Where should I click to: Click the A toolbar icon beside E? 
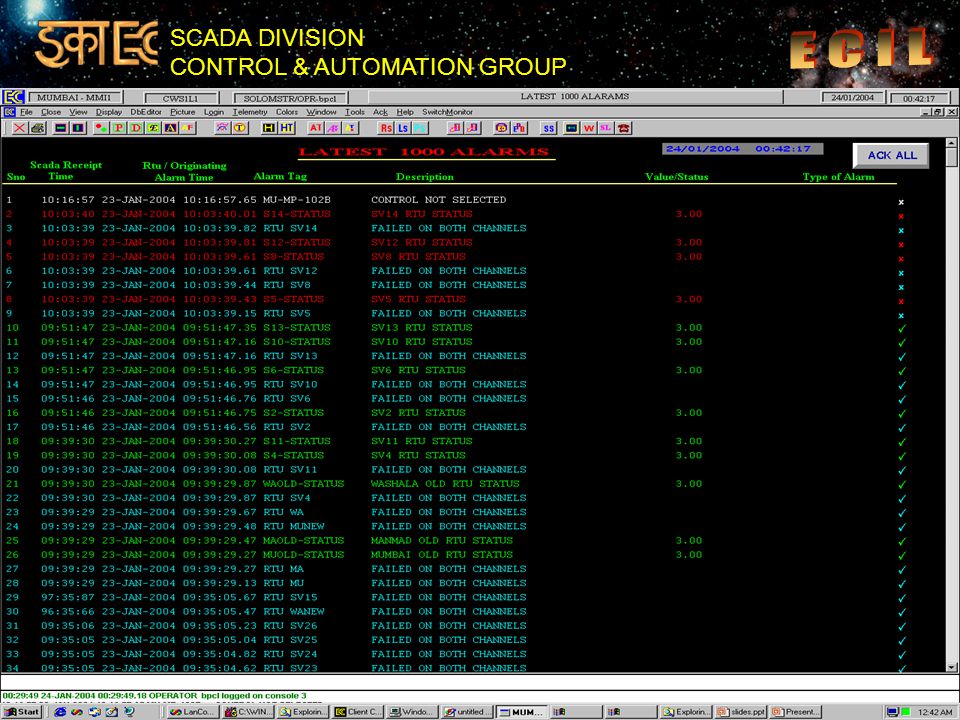pos(170,128)
